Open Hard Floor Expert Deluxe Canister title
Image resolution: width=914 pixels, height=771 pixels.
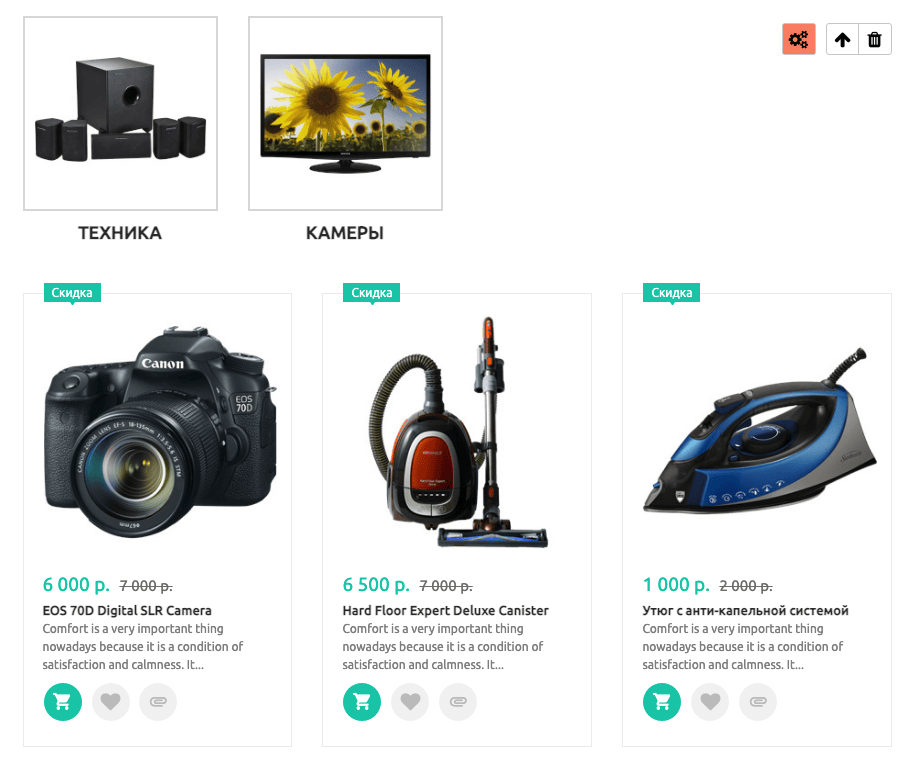click(x=445, y=611)
